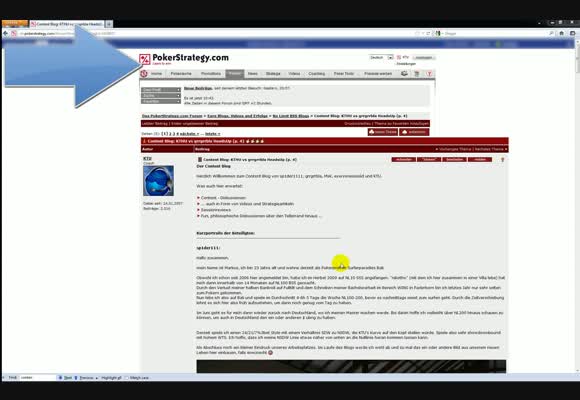
Task: Toggle the Match case checkbox
Action: [127, 377]
